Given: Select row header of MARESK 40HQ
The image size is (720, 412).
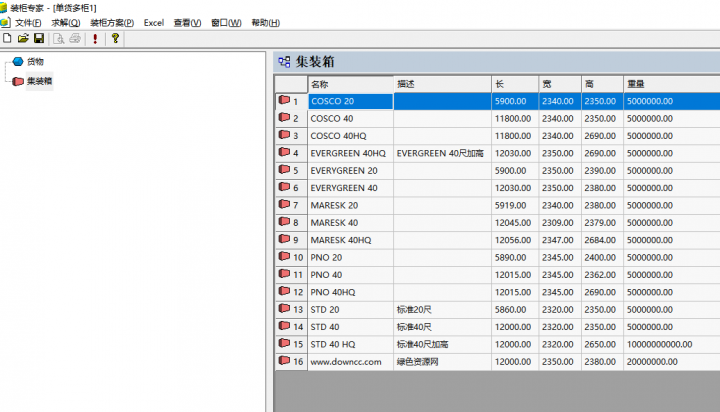Looking at the screenshot, I should 291,240.
